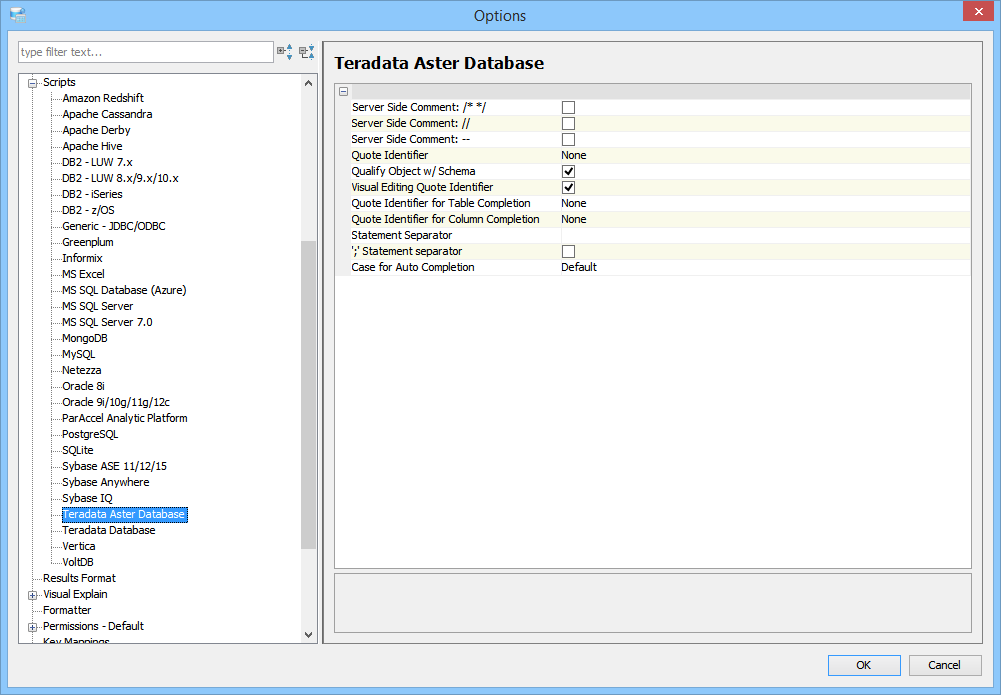
Task: Click the tree vertical scrollbar thumb
Action: point(308,394)
